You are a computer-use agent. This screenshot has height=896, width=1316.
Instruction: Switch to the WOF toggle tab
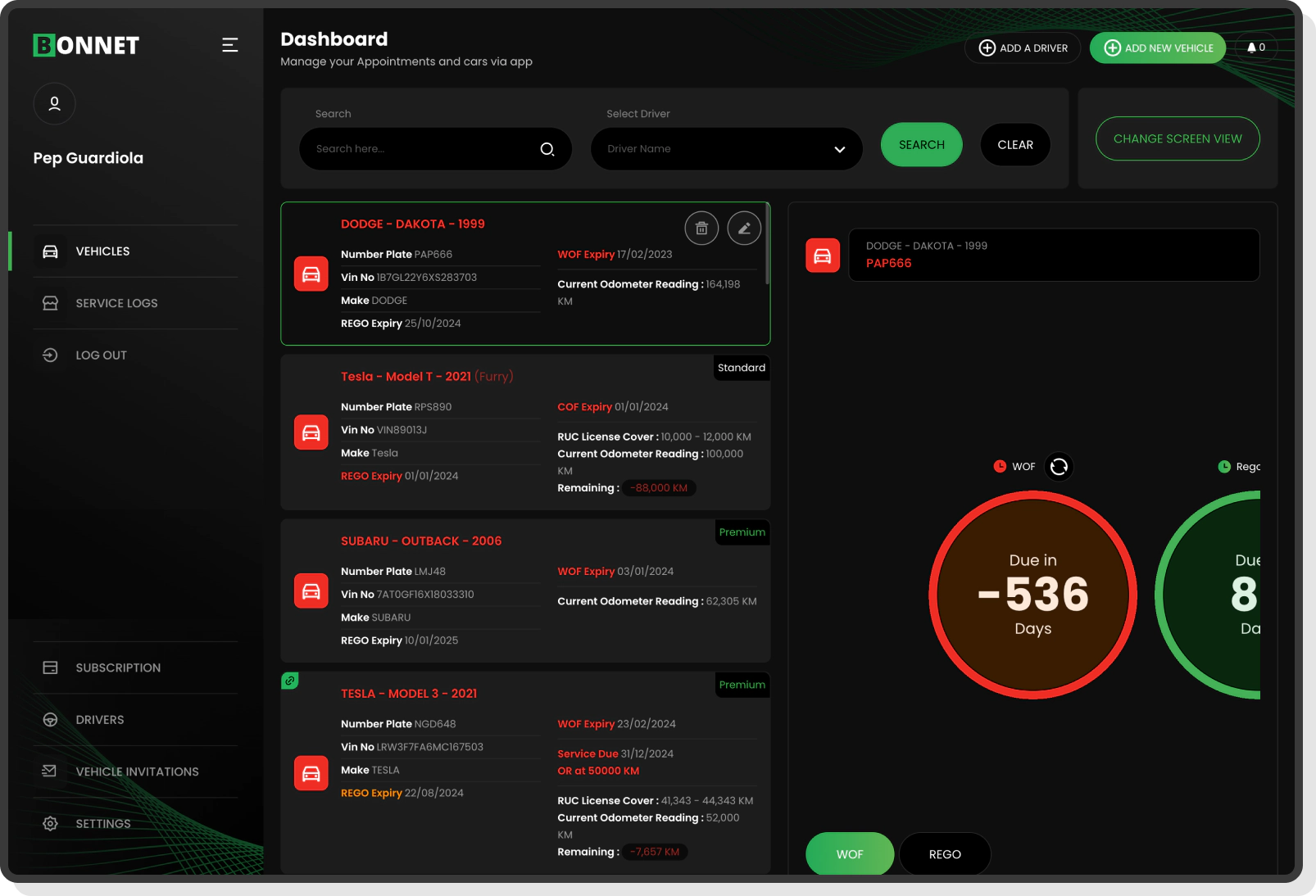[850, 854]
